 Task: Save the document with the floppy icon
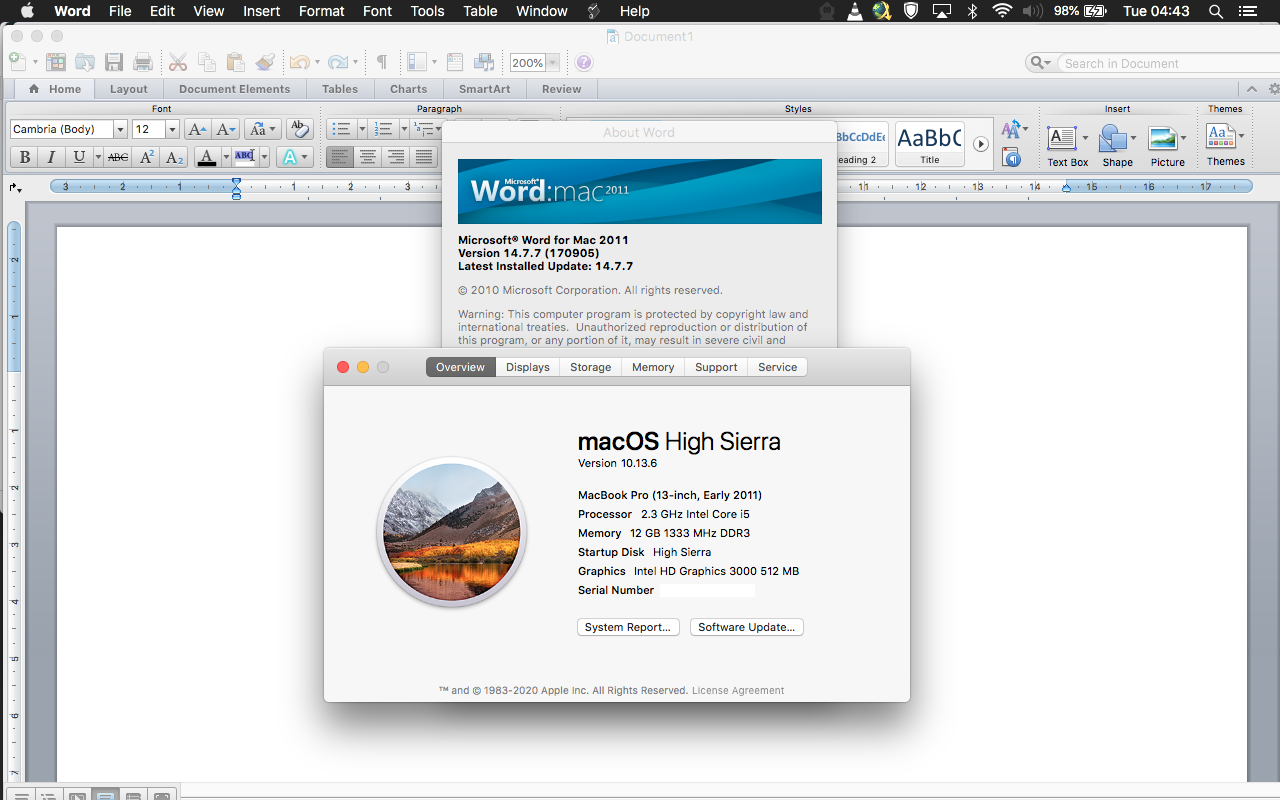coord(114,62)
